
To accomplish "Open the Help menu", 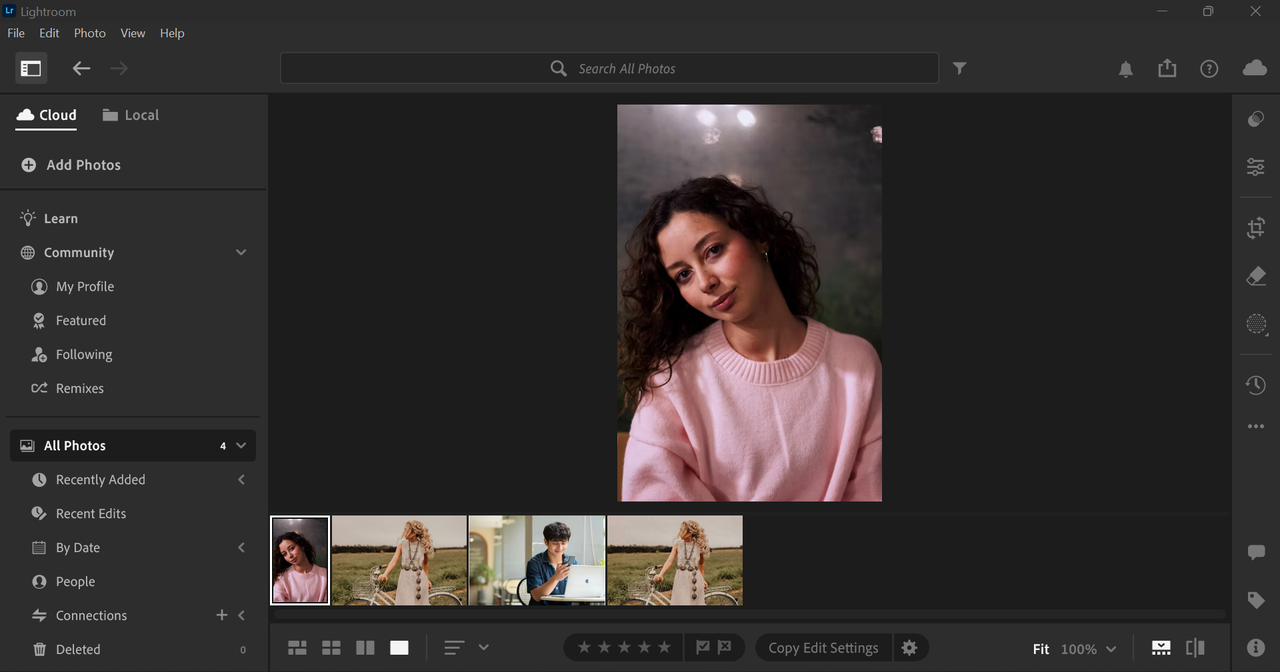I will point(172,33).
